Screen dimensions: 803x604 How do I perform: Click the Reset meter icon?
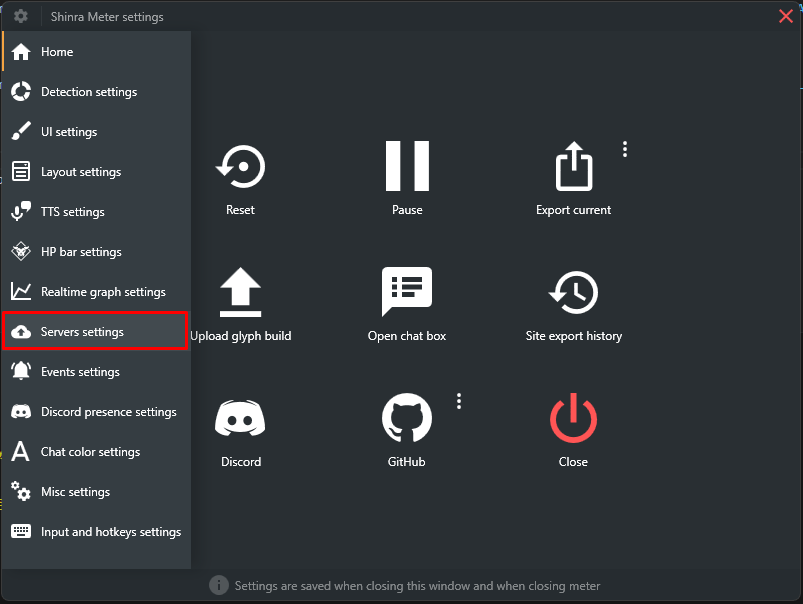(240, 166)
